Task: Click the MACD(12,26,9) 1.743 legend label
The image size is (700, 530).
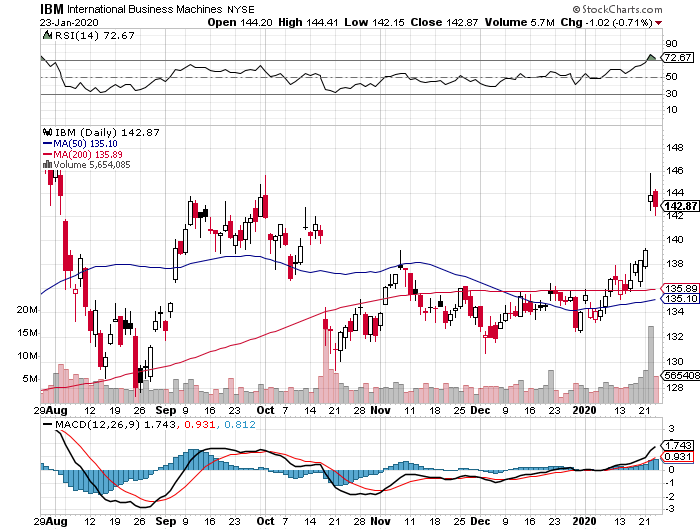Action: [115, 424]
